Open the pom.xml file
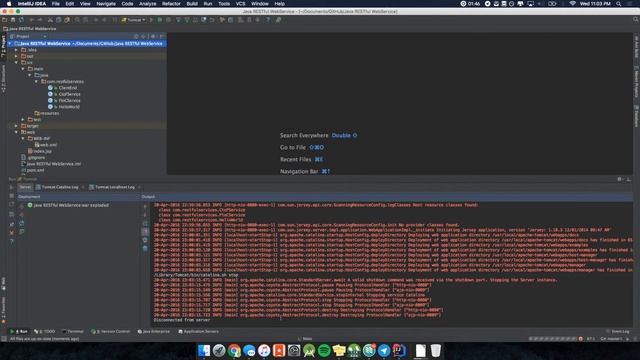 (33, 170)
